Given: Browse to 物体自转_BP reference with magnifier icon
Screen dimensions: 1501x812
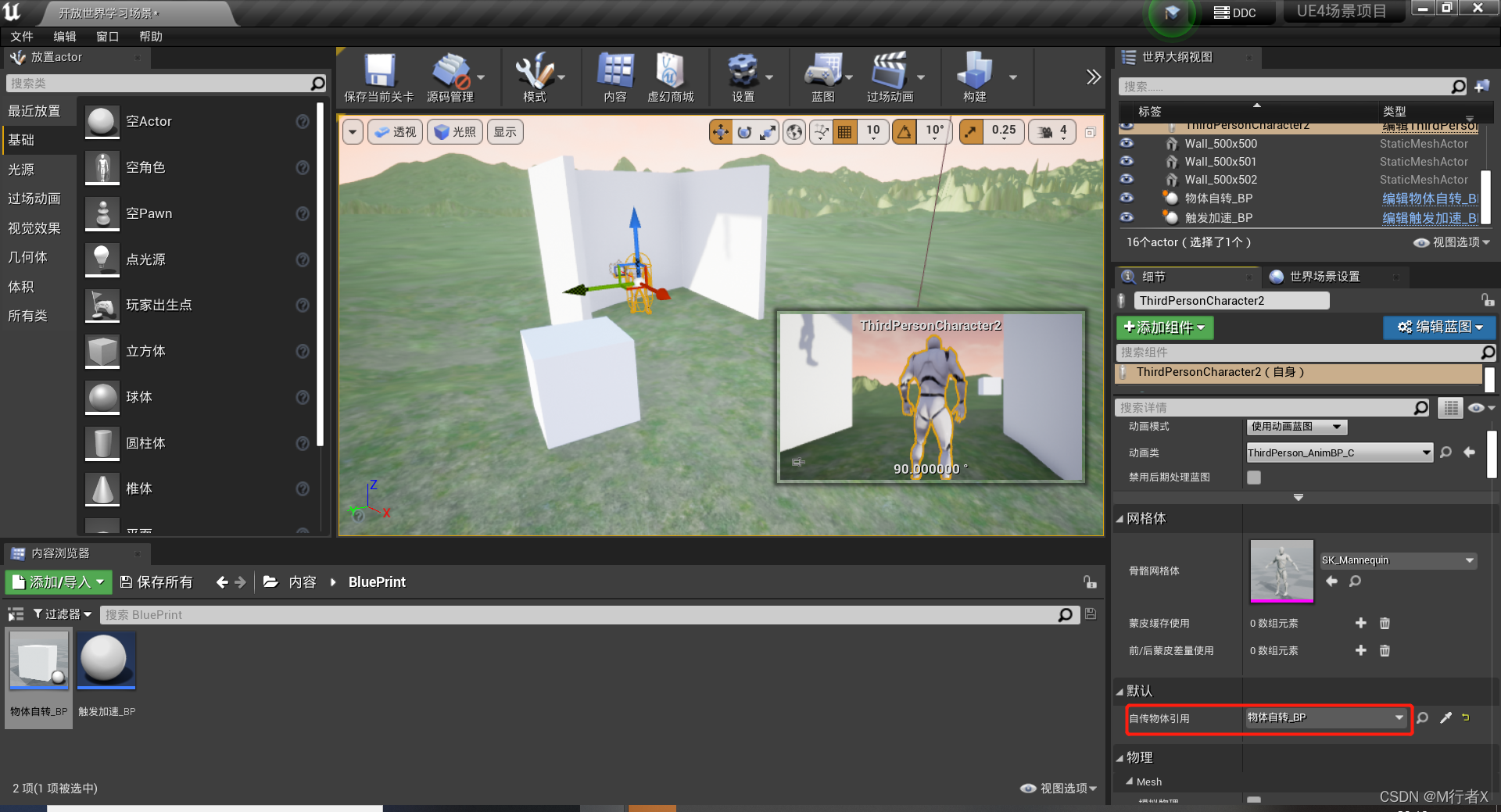Looking at the screenshot, I should tap(1422, 718).
